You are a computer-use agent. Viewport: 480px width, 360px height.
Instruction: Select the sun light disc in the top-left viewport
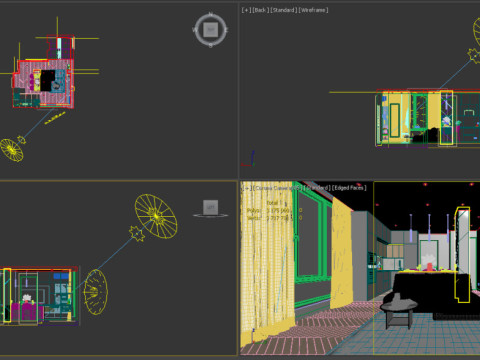click(12, 150)
